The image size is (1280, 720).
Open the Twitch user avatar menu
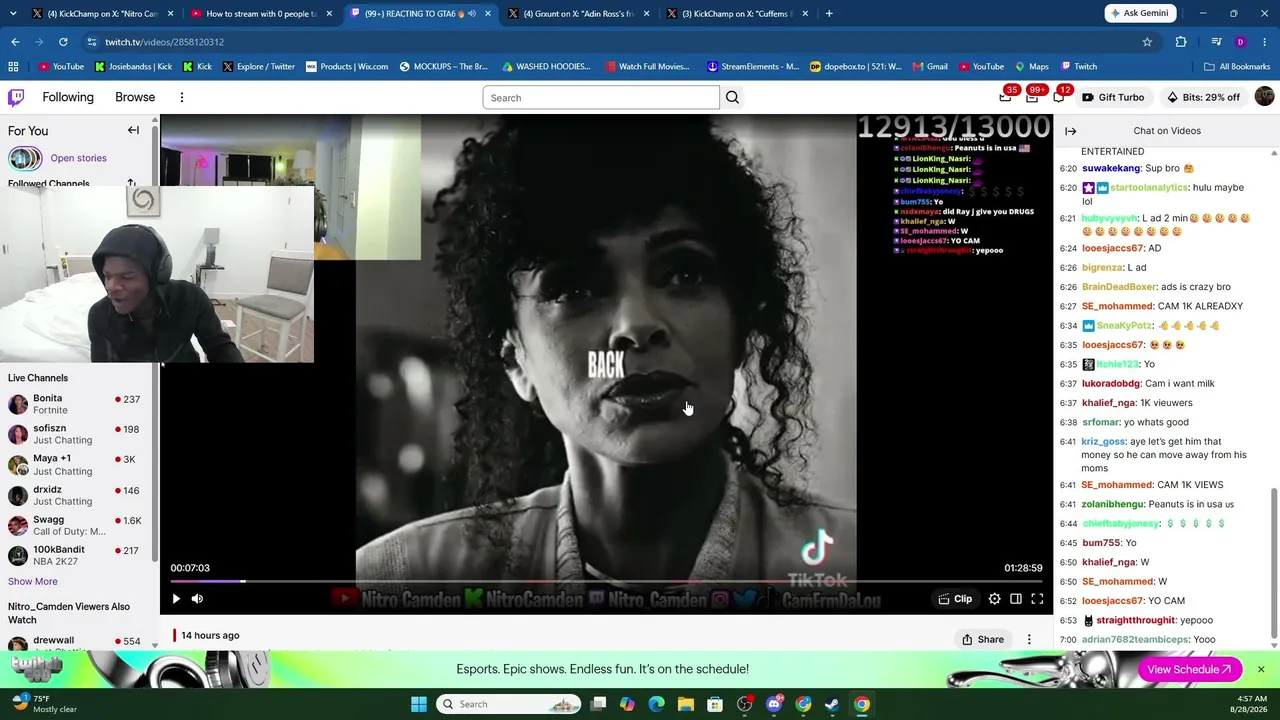1264,97
